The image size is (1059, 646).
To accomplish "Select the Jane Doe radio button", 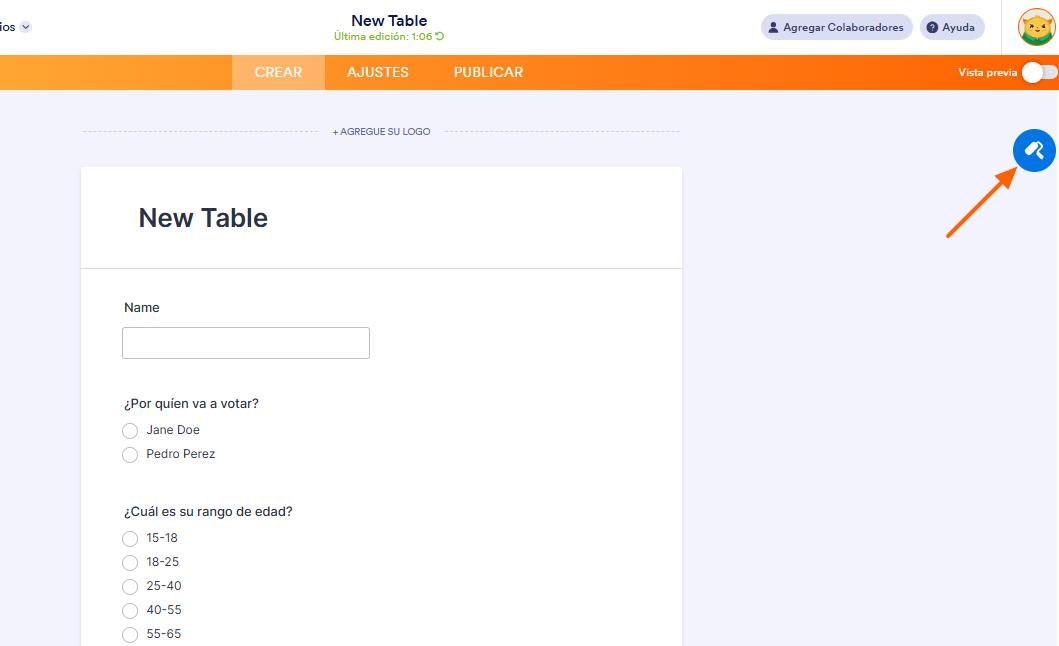I will (130, 430).
